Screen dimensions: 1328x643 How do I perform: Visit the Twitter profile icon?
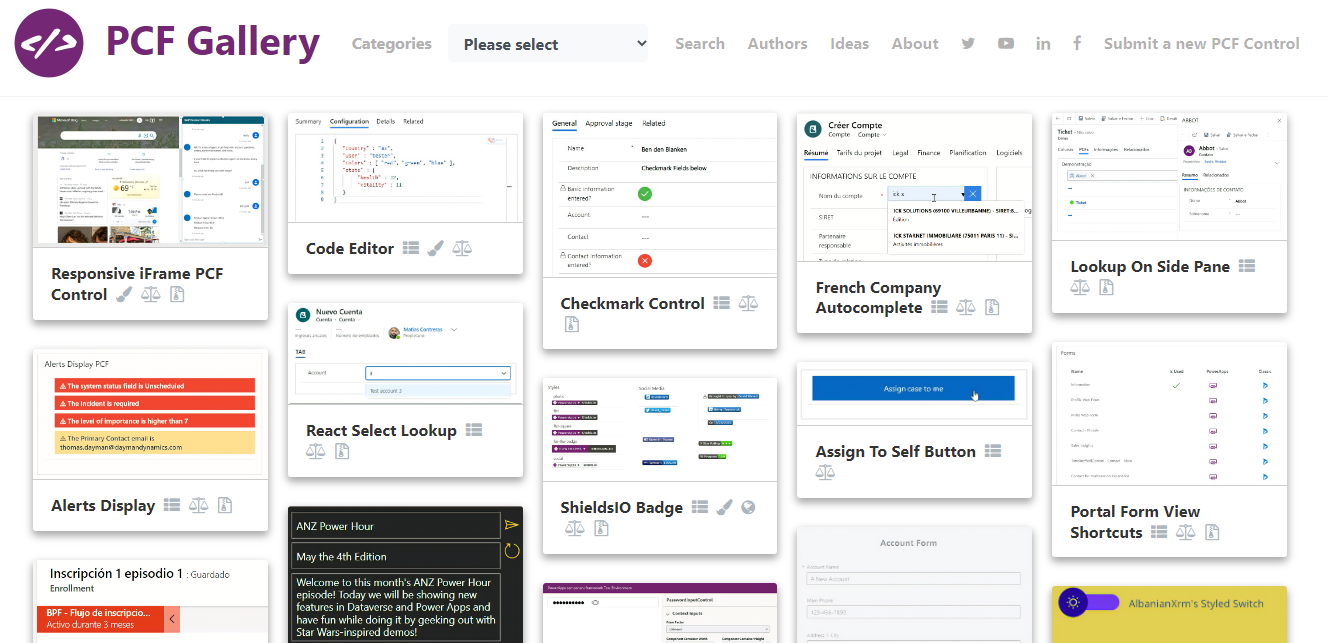point(968,43)
